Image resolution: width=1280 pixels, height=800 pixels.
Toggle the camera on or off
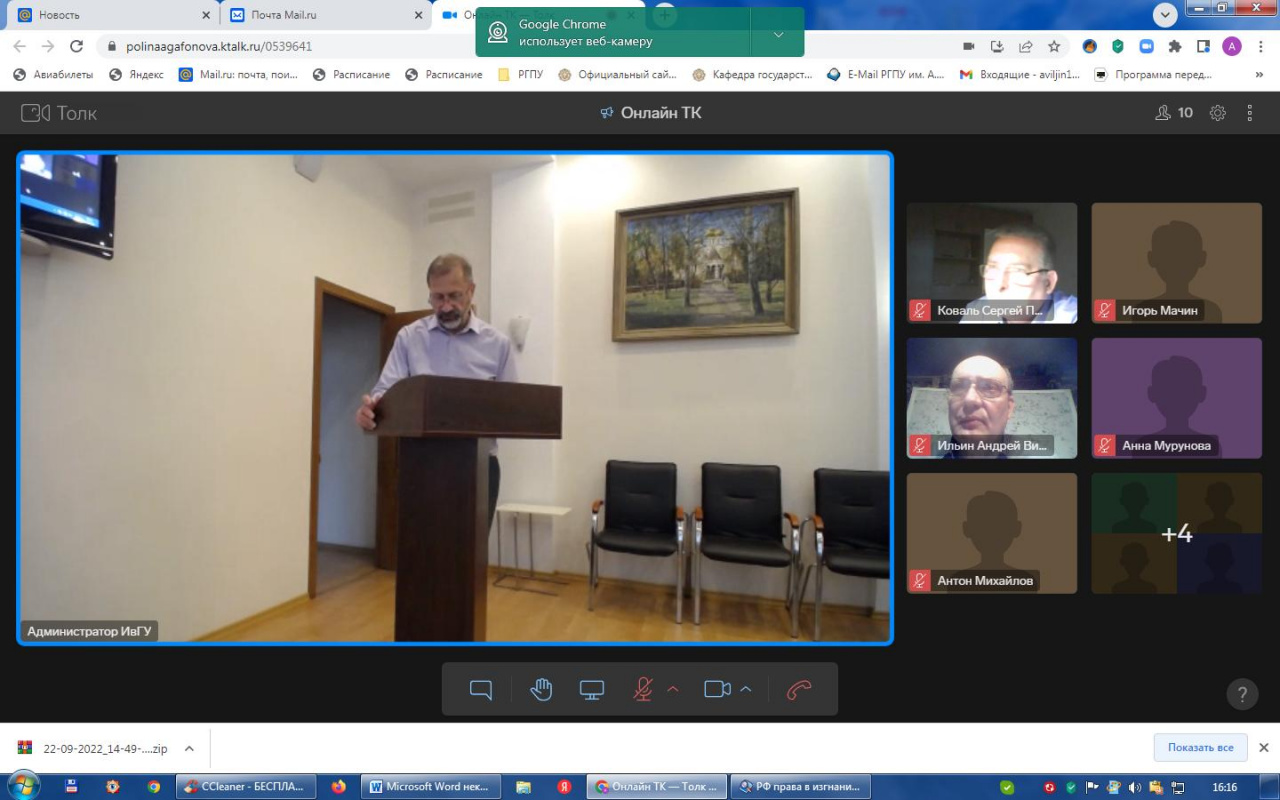[717, 690]
